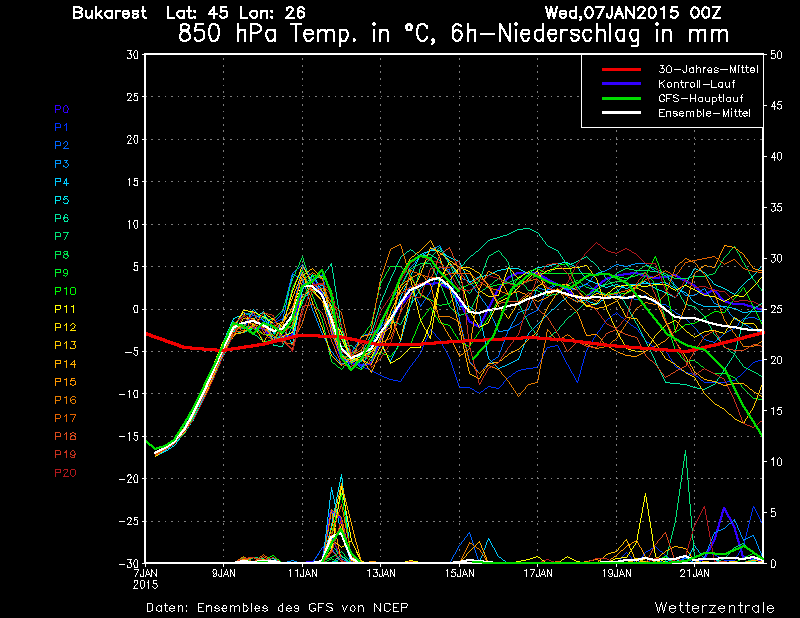Click the 'Daten: Ensembles des GFS von NCEP' text

coord(277,607)
